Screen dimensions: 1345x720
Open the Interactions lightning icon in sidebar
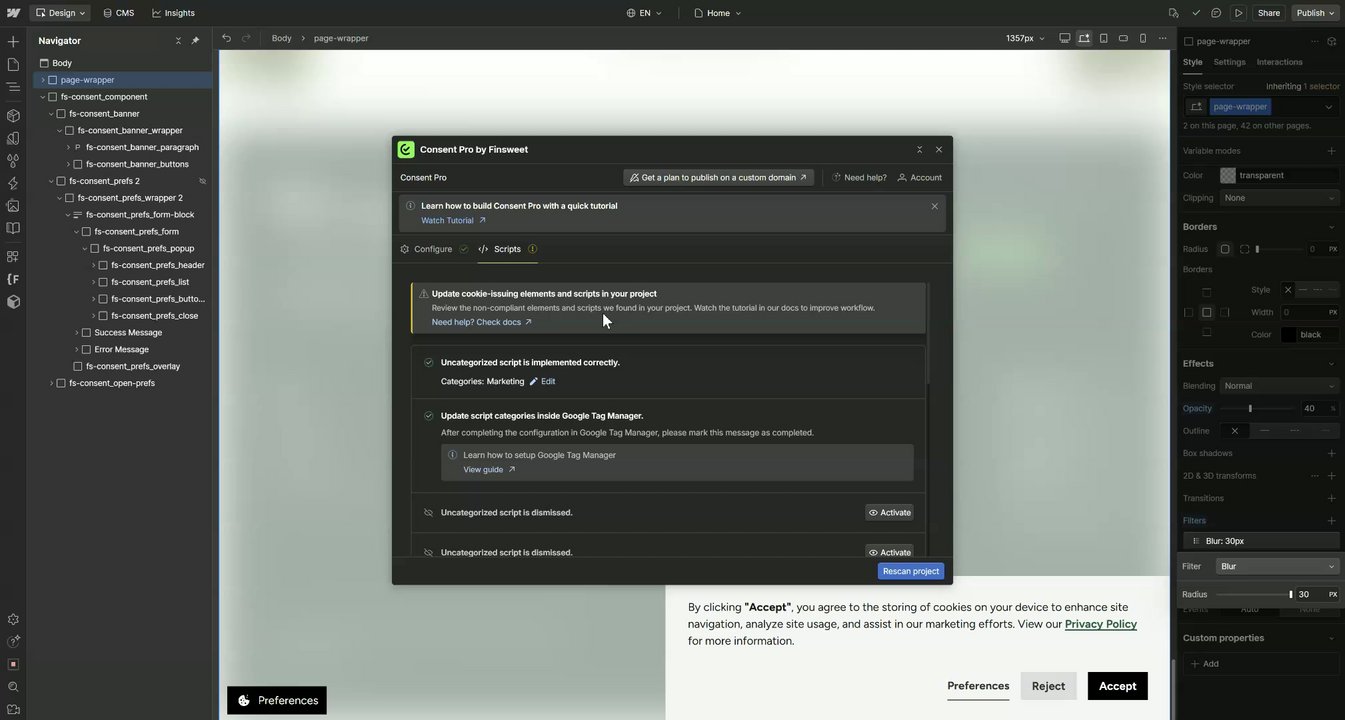tap(13, 183)
